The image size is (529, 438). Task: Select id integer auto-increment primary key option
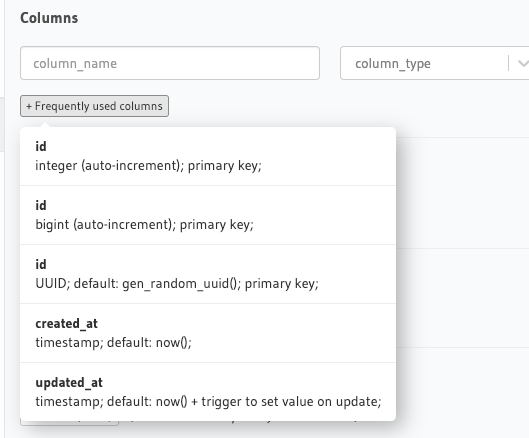click(208, 156)
